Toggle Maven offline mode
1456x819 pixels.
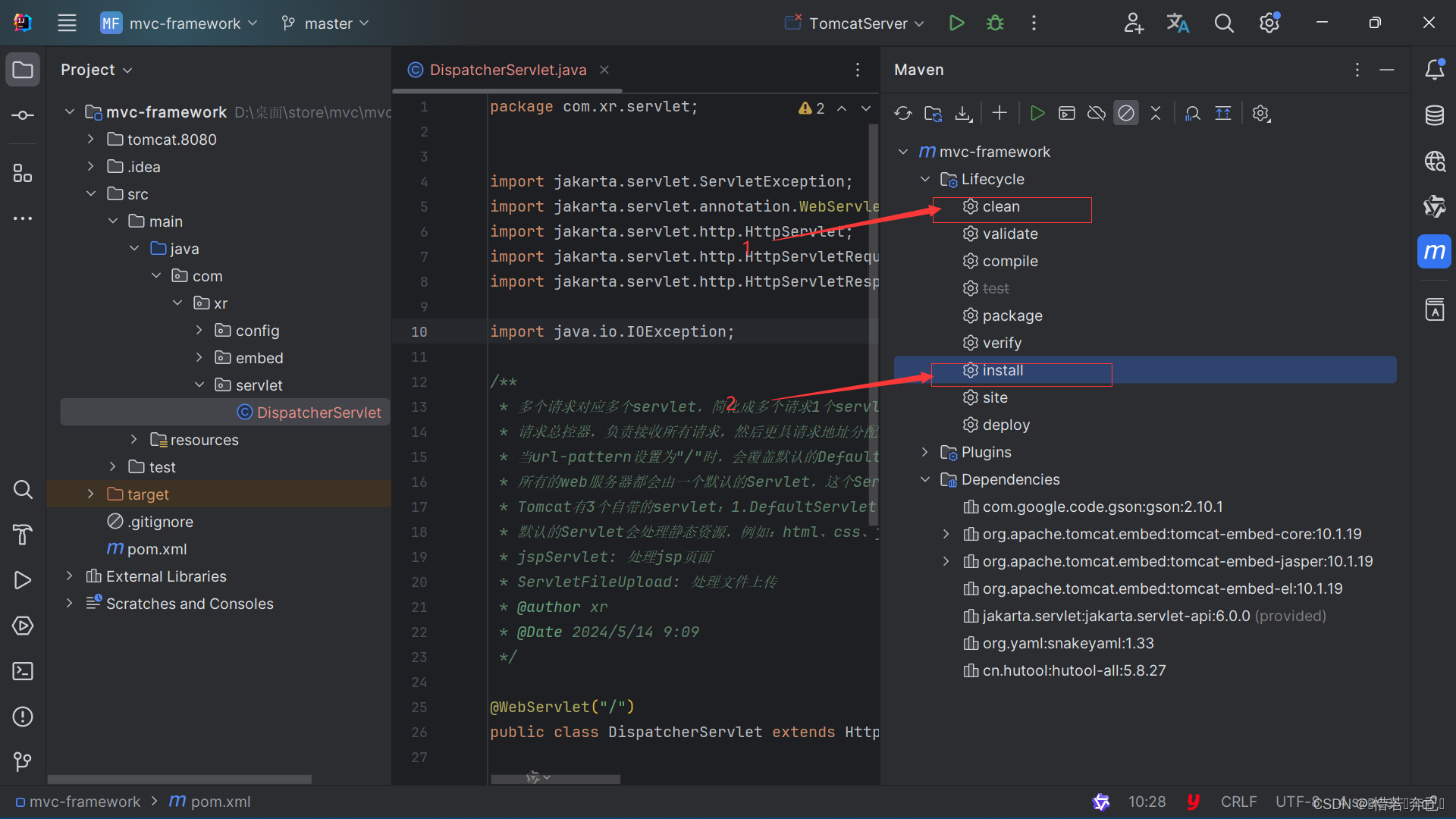coord(1096,113)
